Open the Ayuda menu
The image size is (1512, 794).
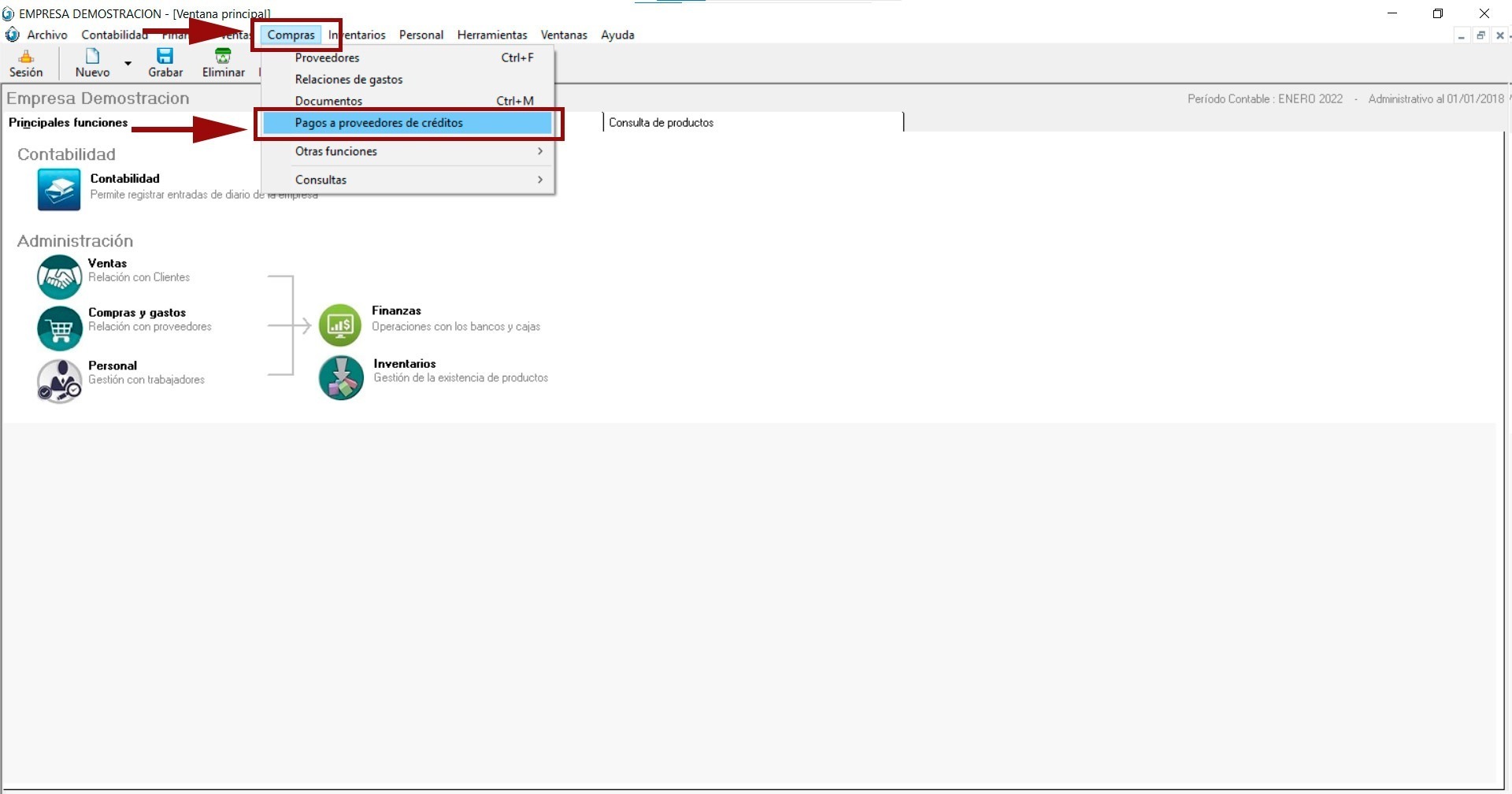click(617, 35)
